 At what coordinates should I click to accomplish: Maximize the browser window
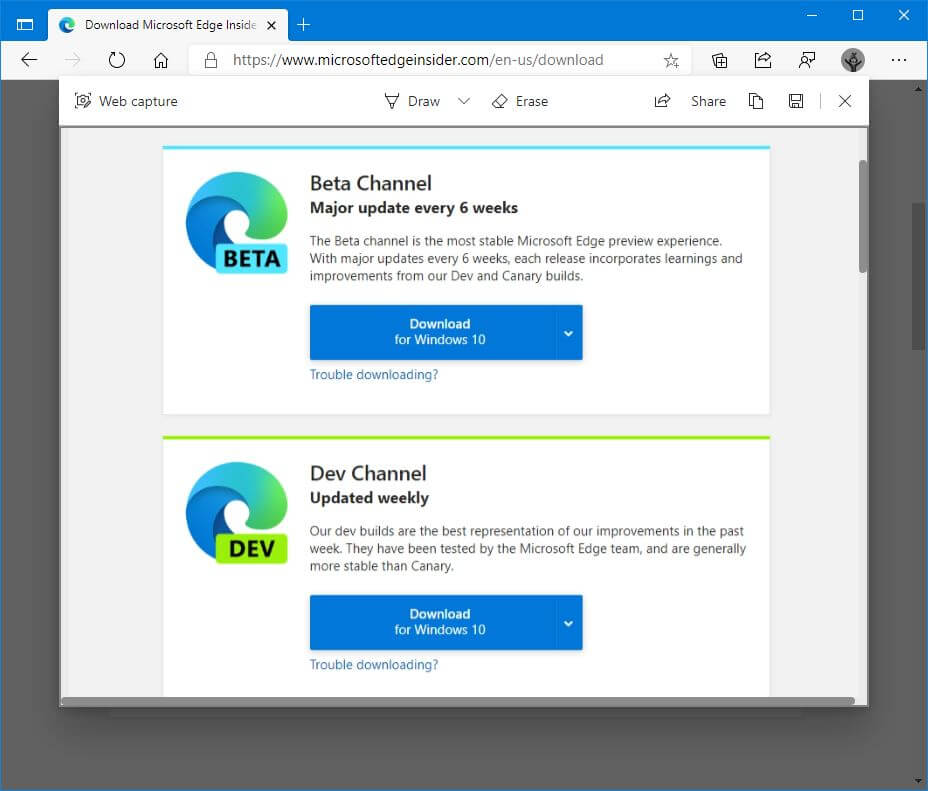point(858,15)
